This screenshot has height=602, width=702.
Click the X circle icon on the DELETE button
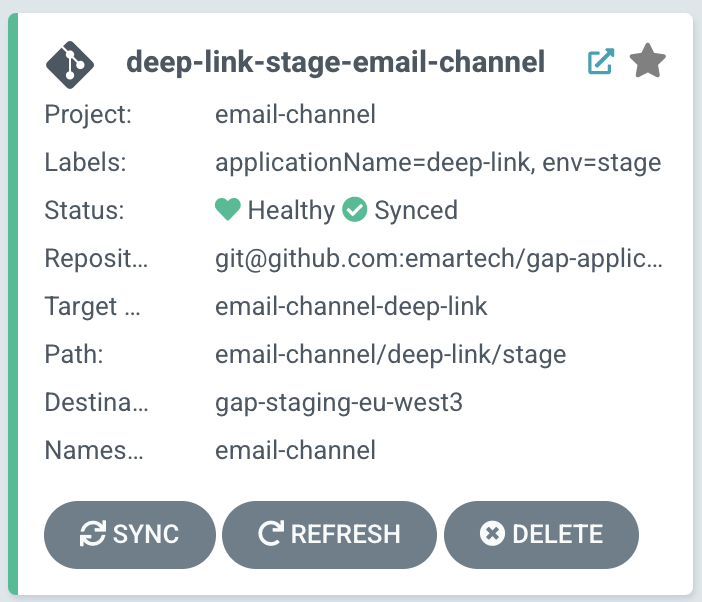click(492, 534)
